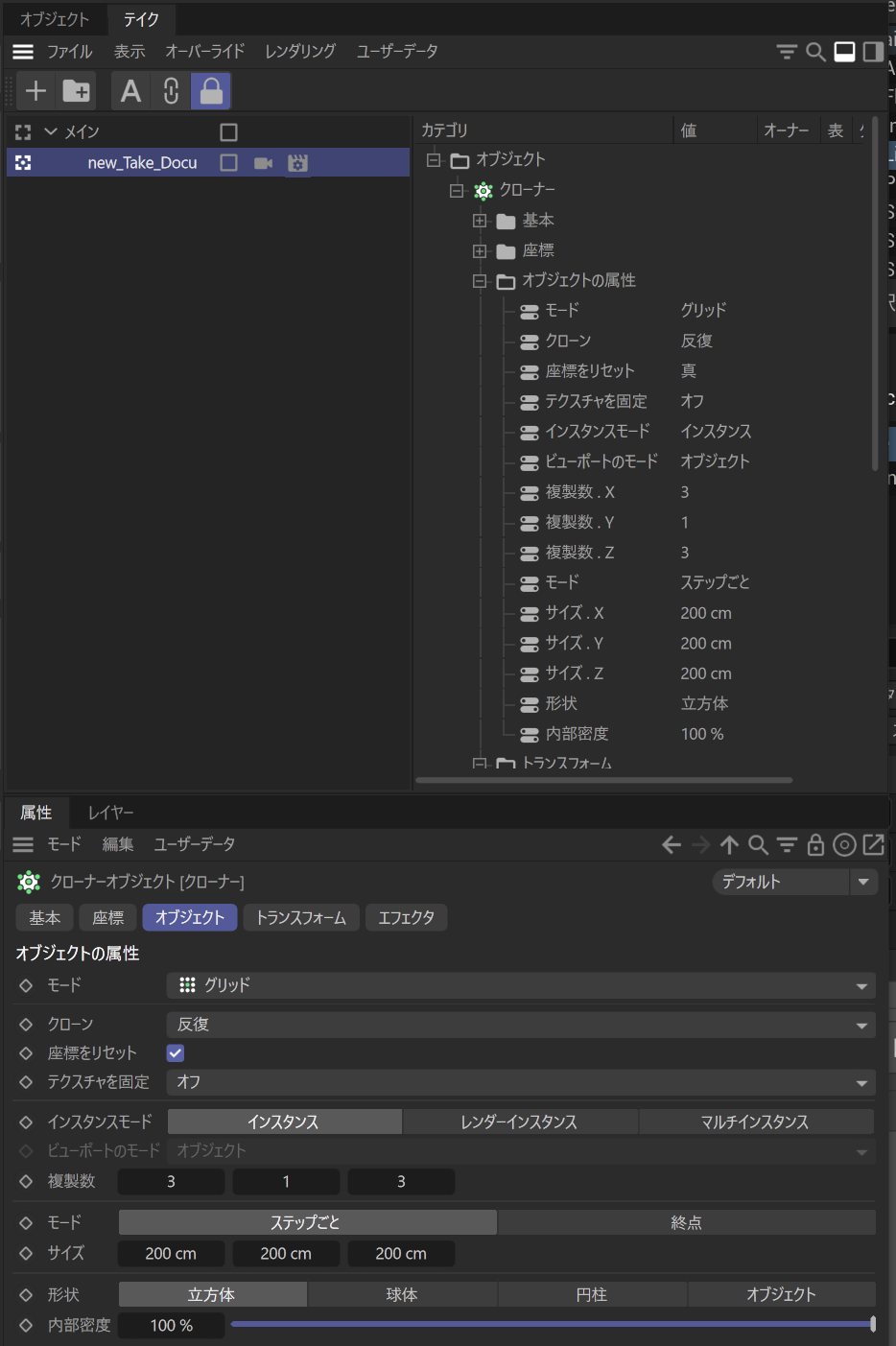Toggle keyframe diamond beside 内部密度
Screen dimensions: 896x1346
(x=26, y=1326)
